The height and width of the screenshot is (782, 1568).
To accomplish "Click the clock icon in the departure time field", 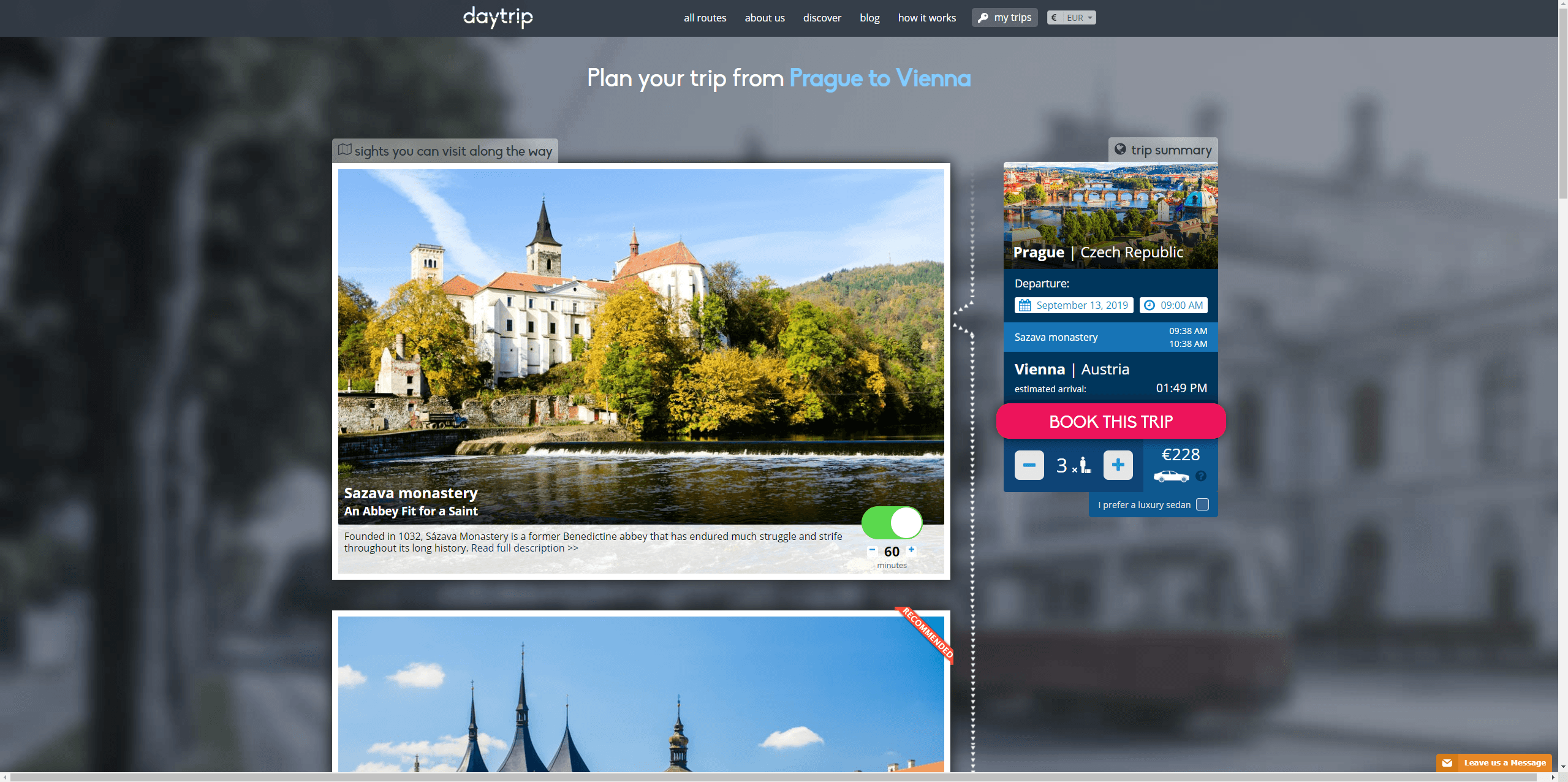I will click(x=1149, y=305).
